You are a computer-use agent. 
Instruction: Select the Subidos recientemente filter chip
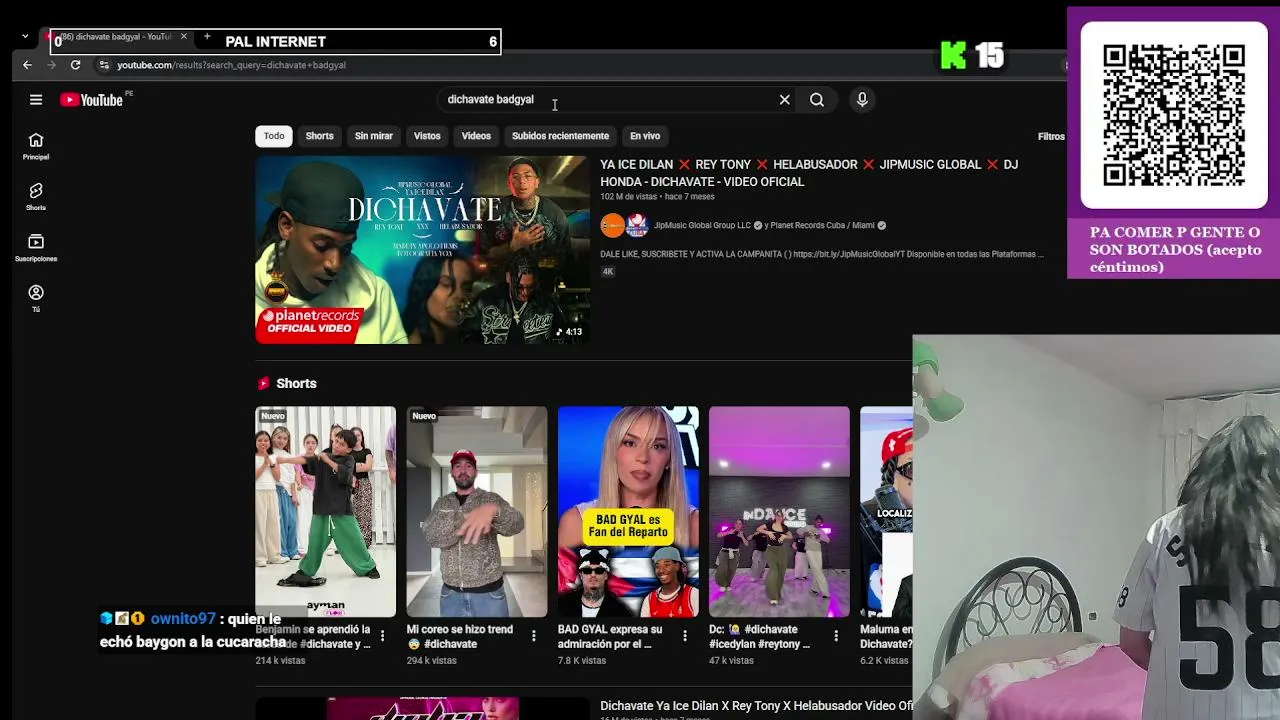[x=560, y=136]
